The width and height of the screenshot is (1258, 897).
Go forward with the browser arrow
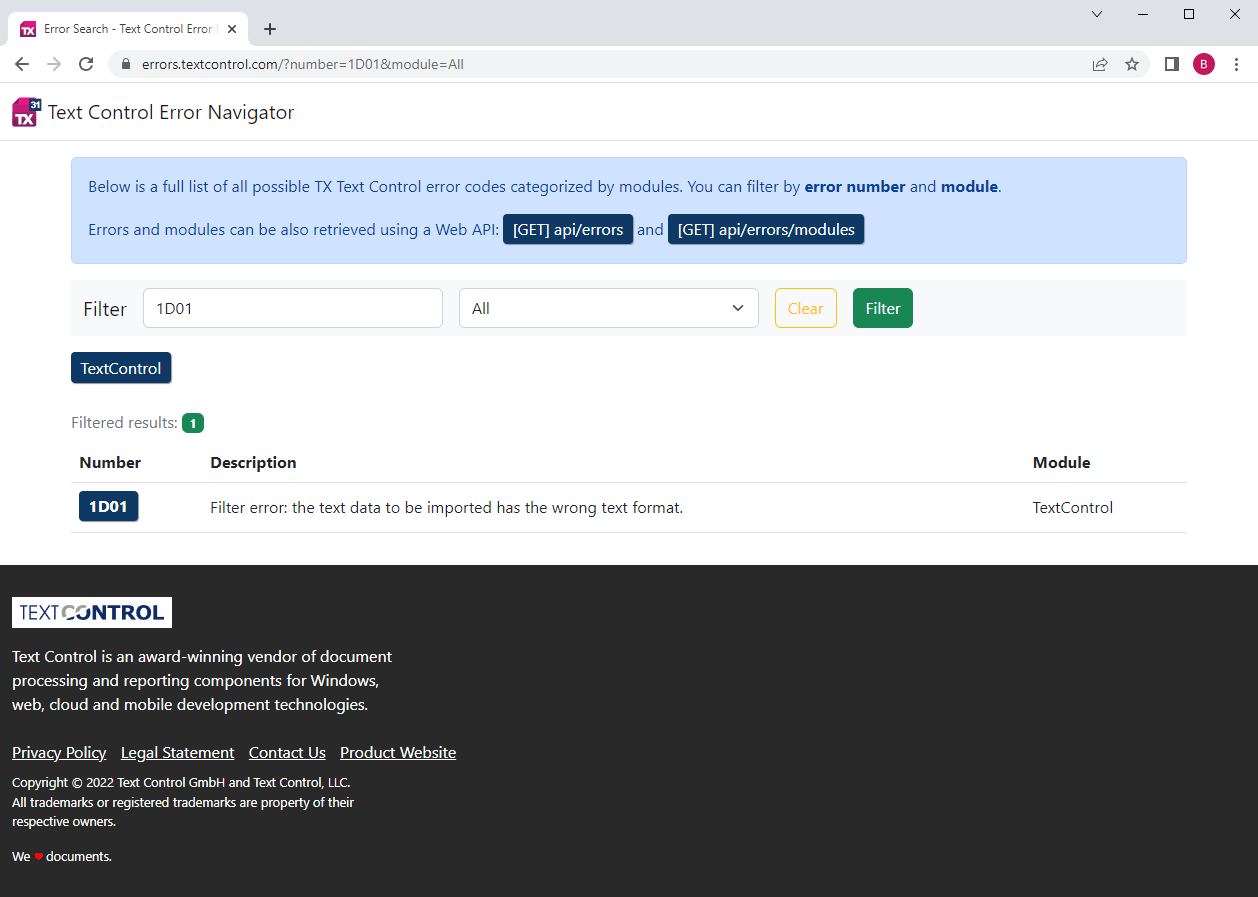(x=54, y=64)
